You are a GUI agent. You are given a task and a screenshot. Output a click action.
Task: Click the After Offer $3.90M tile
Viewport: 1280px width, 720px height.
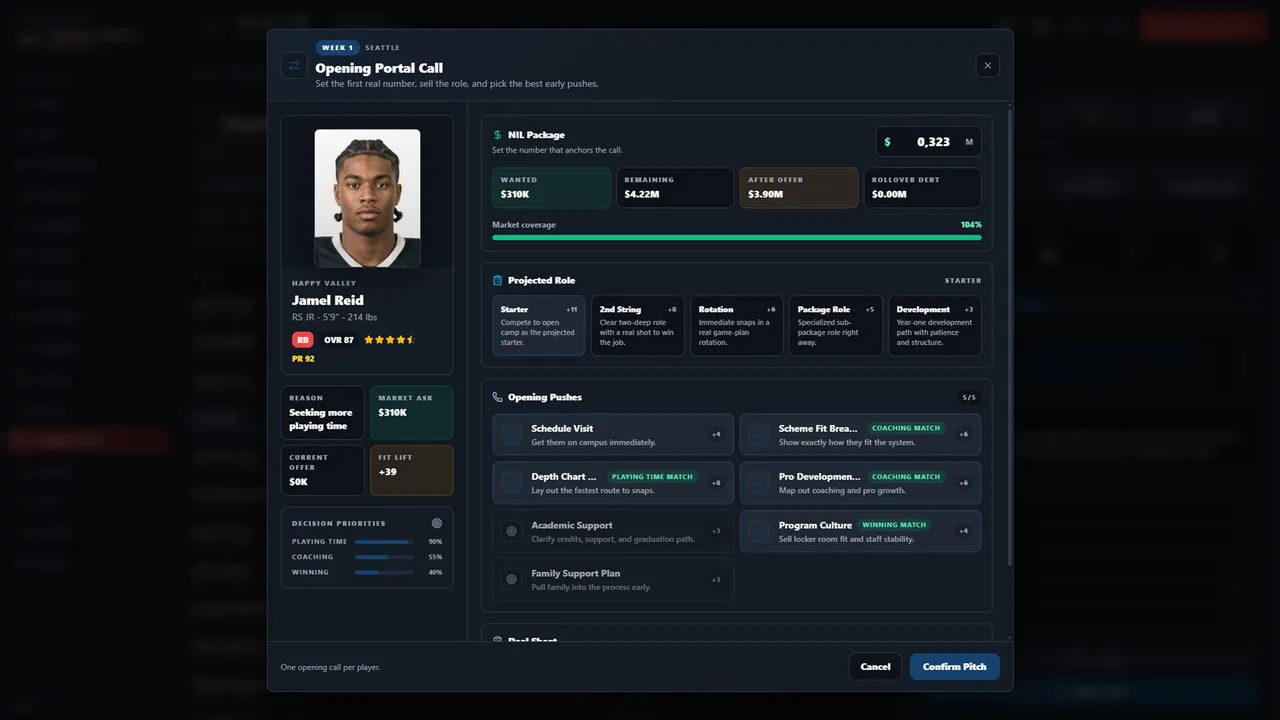(x=799, y=188)
